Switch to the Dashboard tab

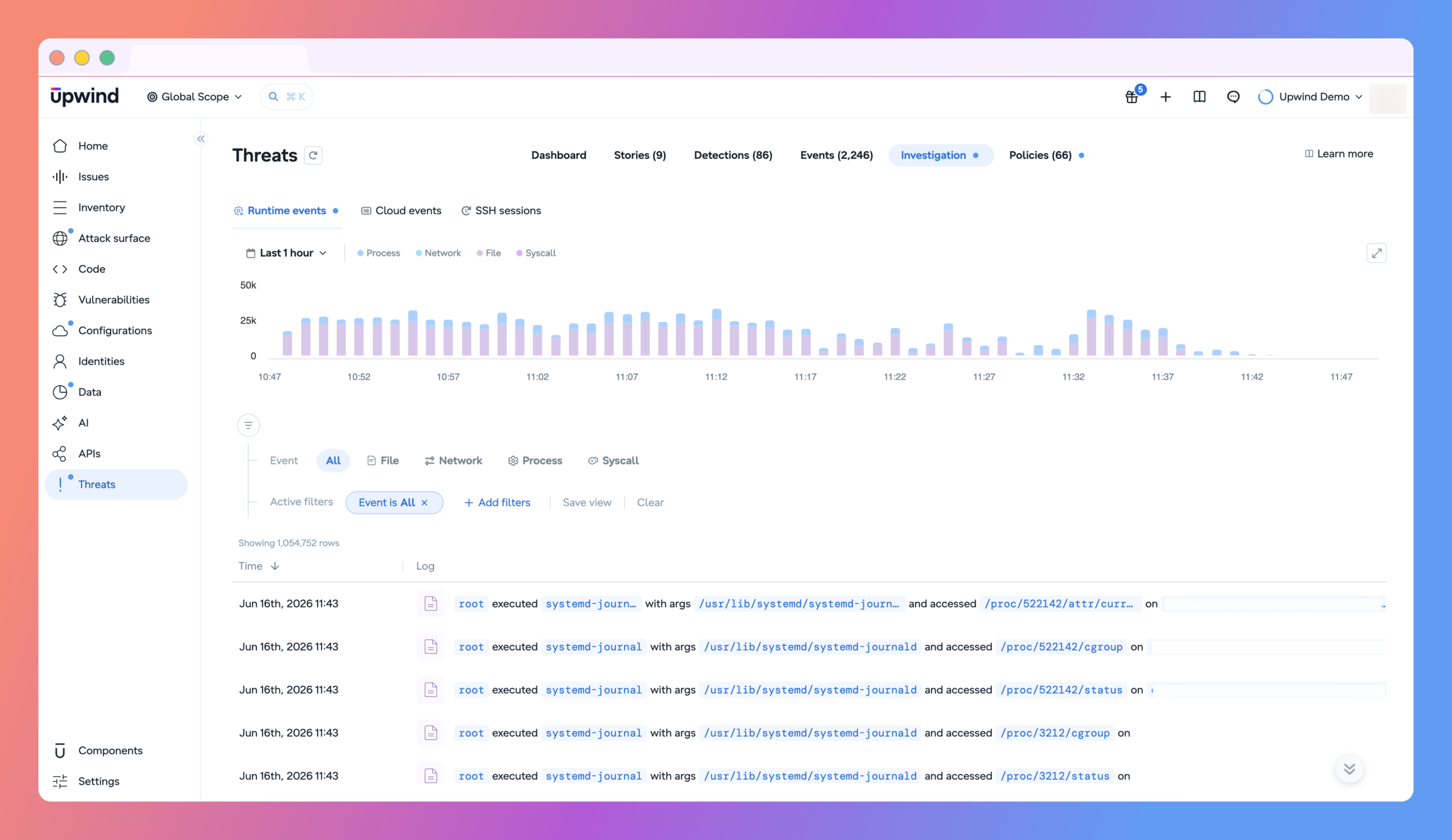(x=558, y=155)
